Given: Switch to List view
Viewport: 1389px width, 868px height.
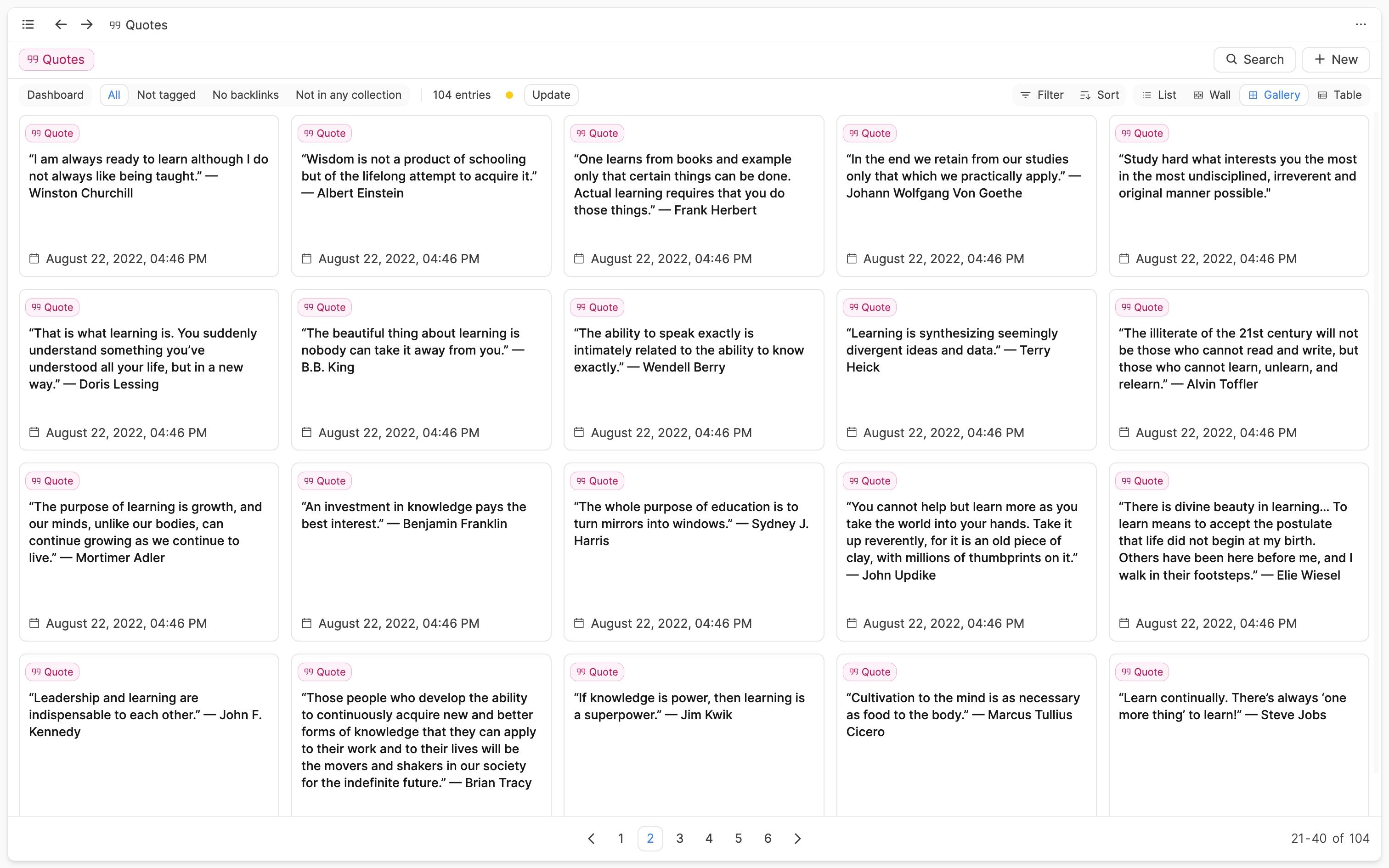Looking at the screenshot, I should point(1159,95).
